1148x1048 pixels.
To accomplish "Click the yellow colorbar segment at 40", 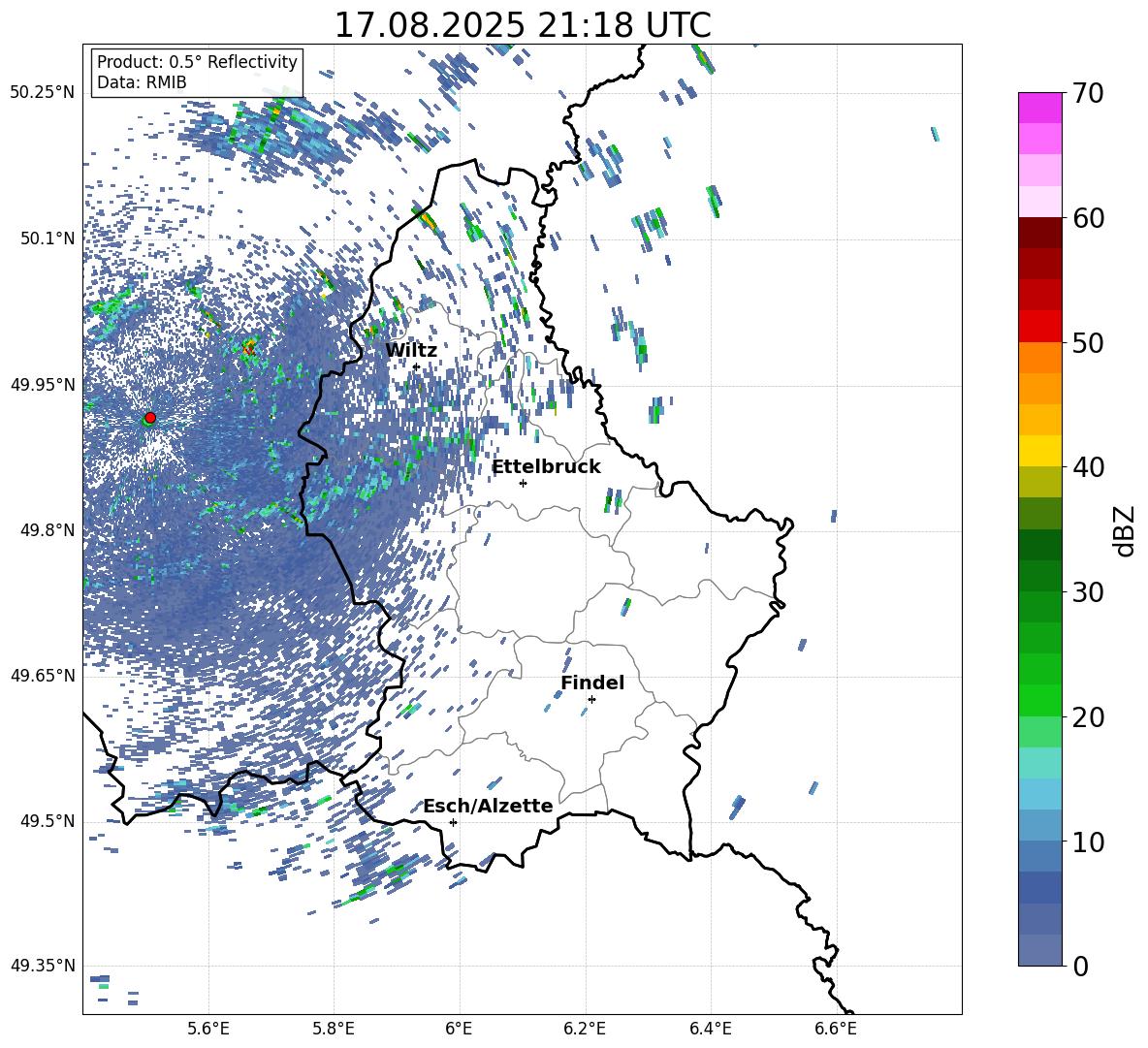I will pos(1039,451).
